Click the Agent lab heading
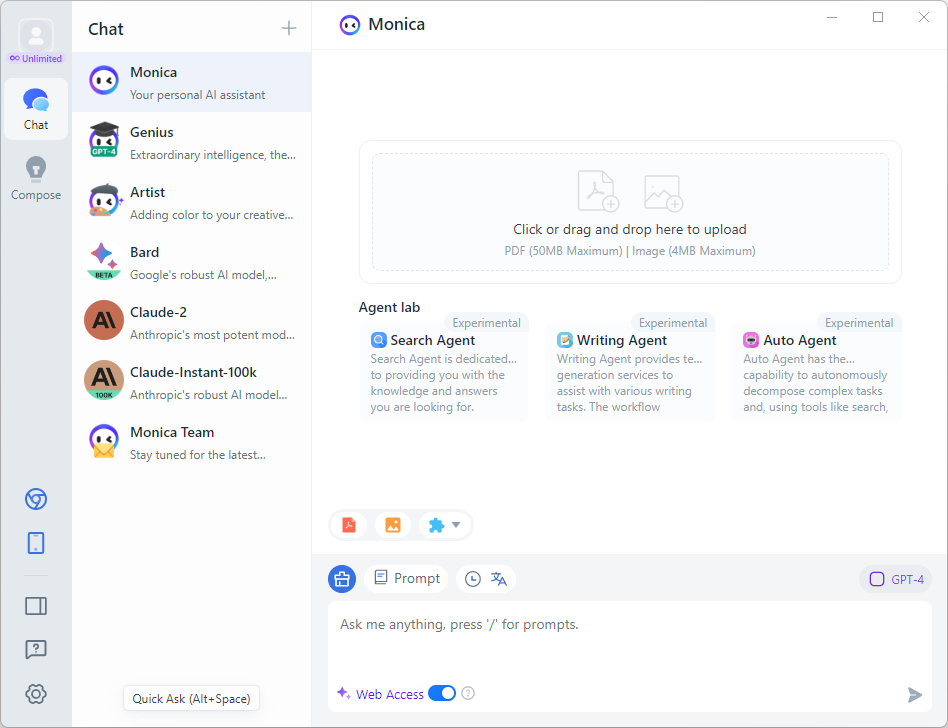This screenshot has height=728, width=948. (389, 307)
